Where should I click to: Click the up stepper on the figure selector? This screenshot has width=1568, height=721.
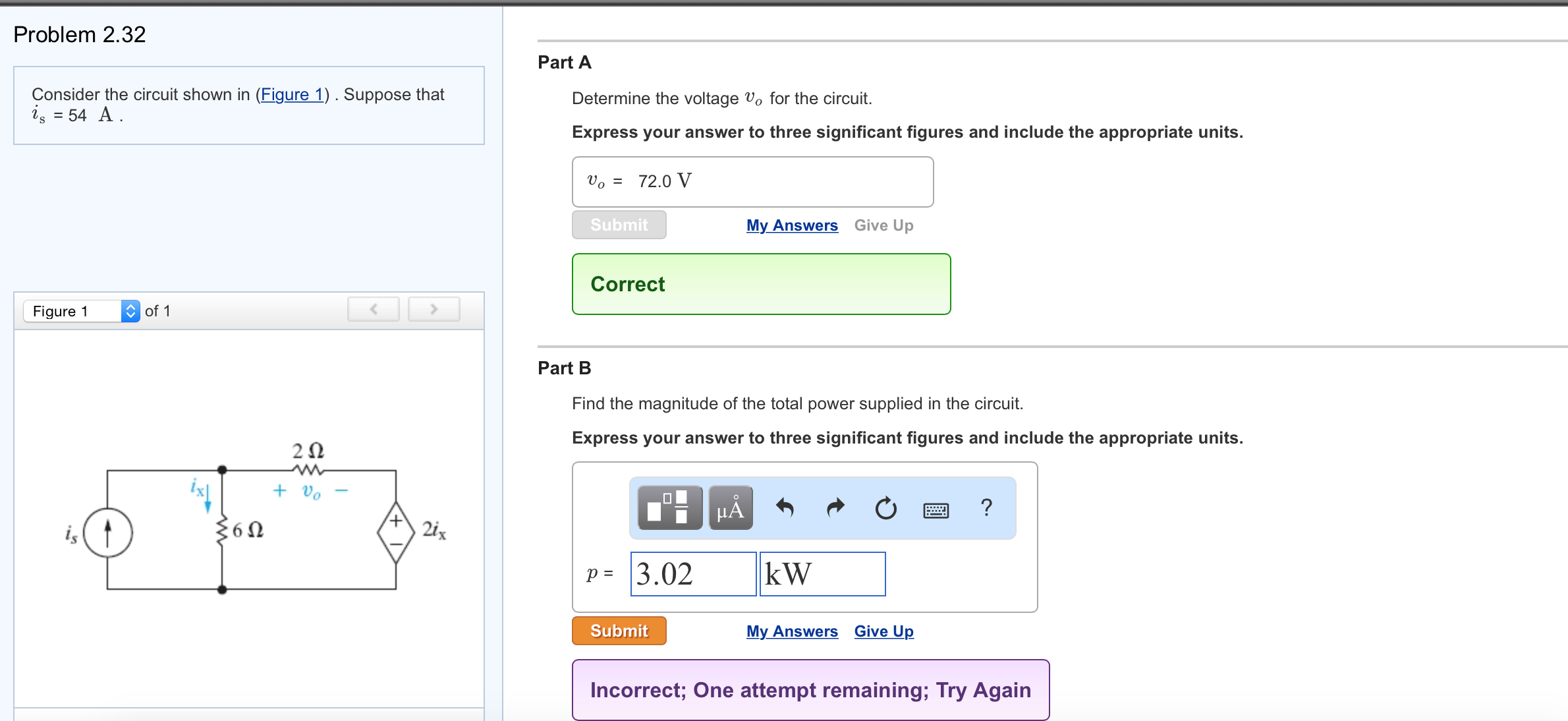[130, 306]
